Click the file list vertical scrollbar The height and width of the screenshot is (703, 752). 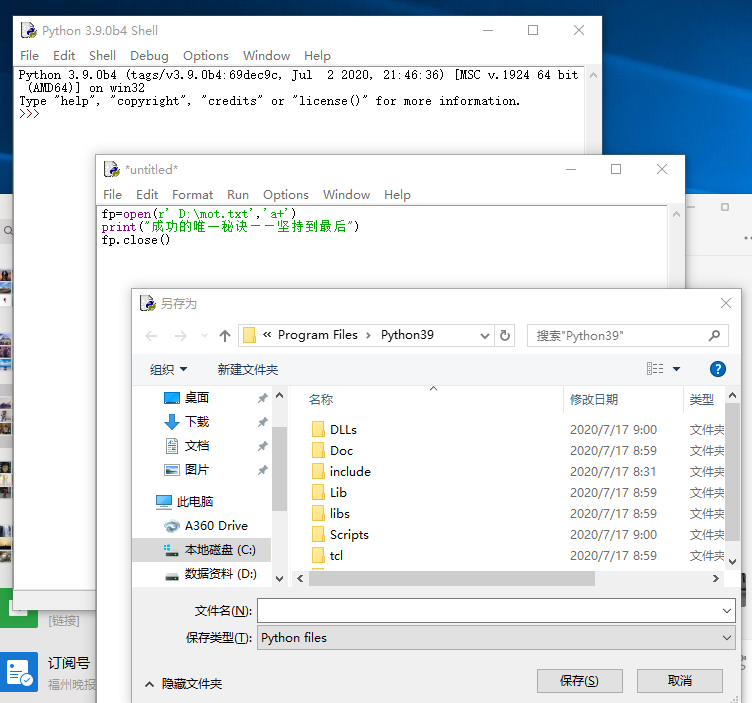[x=732, y=471]
